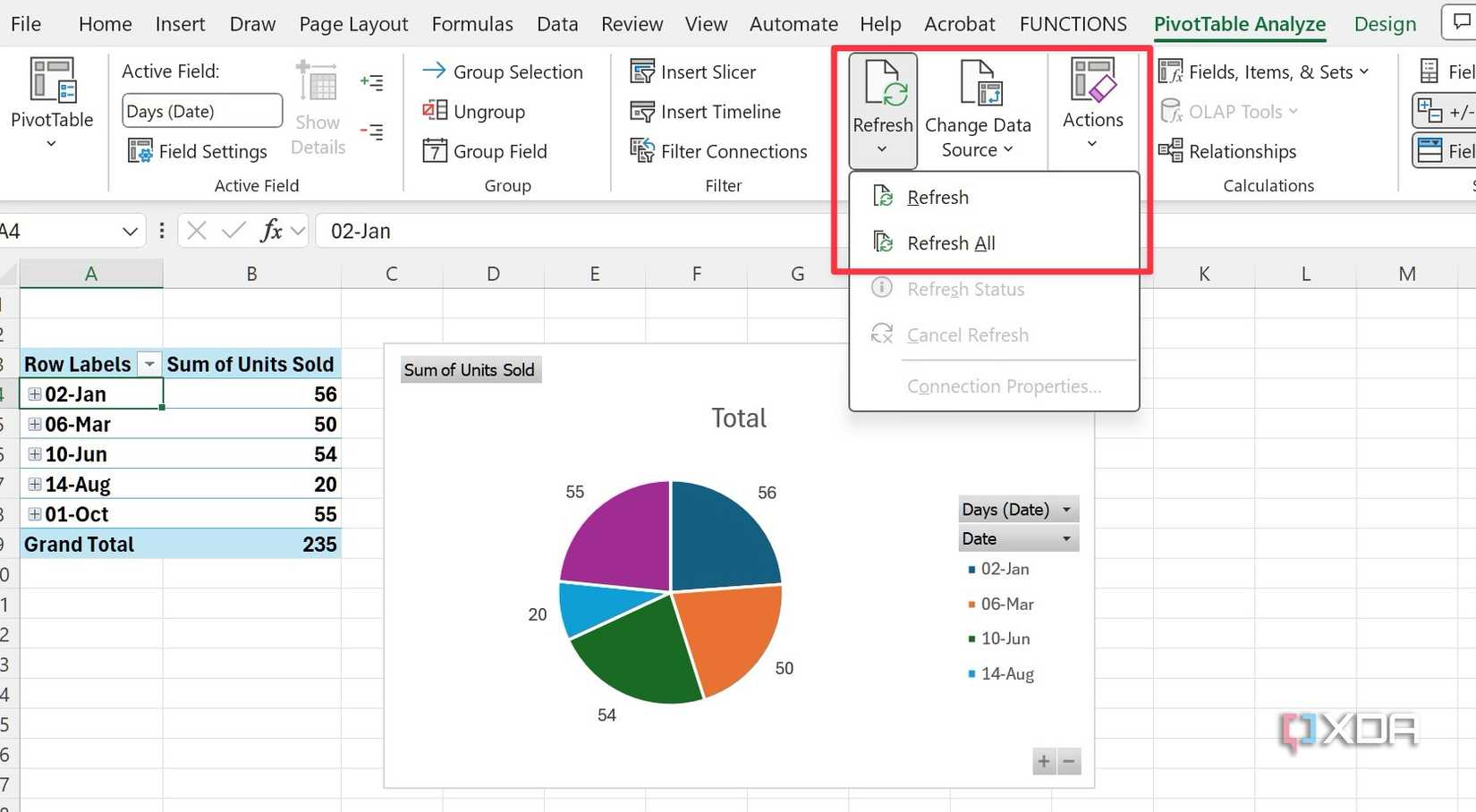Open the Group Field dialog
1476x812 pixels.
(436, 151)
